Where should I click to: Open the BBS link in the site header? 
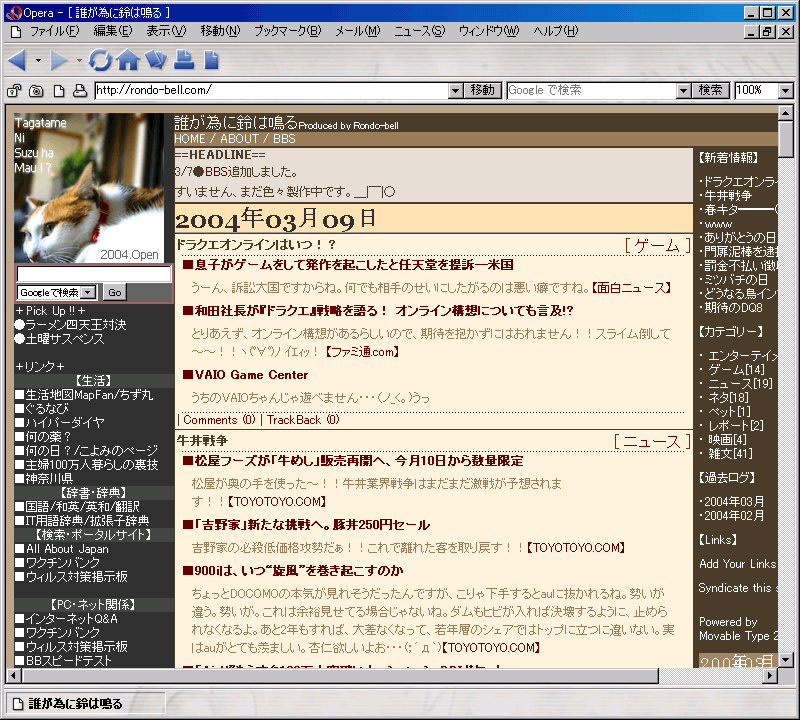point(284,139)
